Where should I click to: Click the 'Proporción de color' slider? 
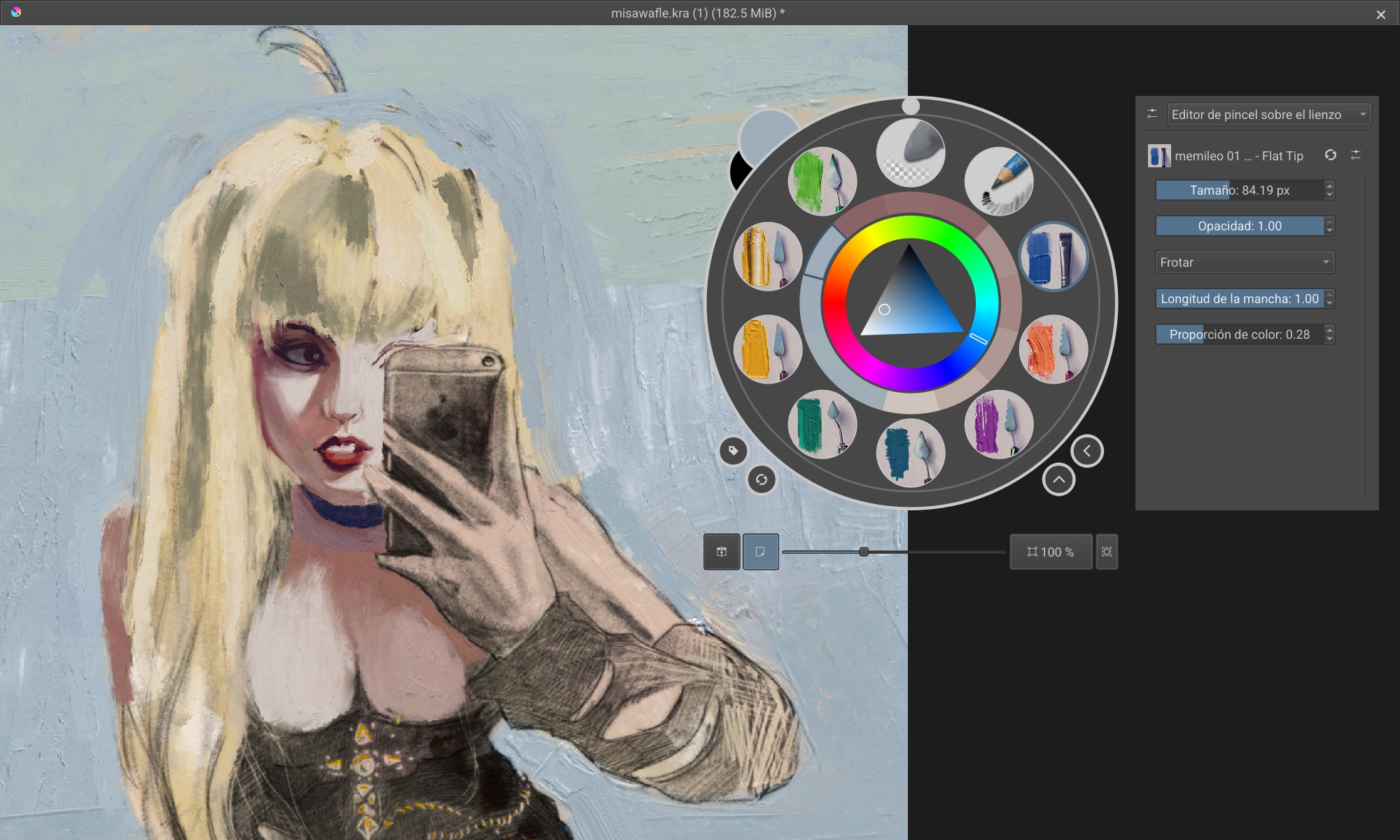(1240, 335)
